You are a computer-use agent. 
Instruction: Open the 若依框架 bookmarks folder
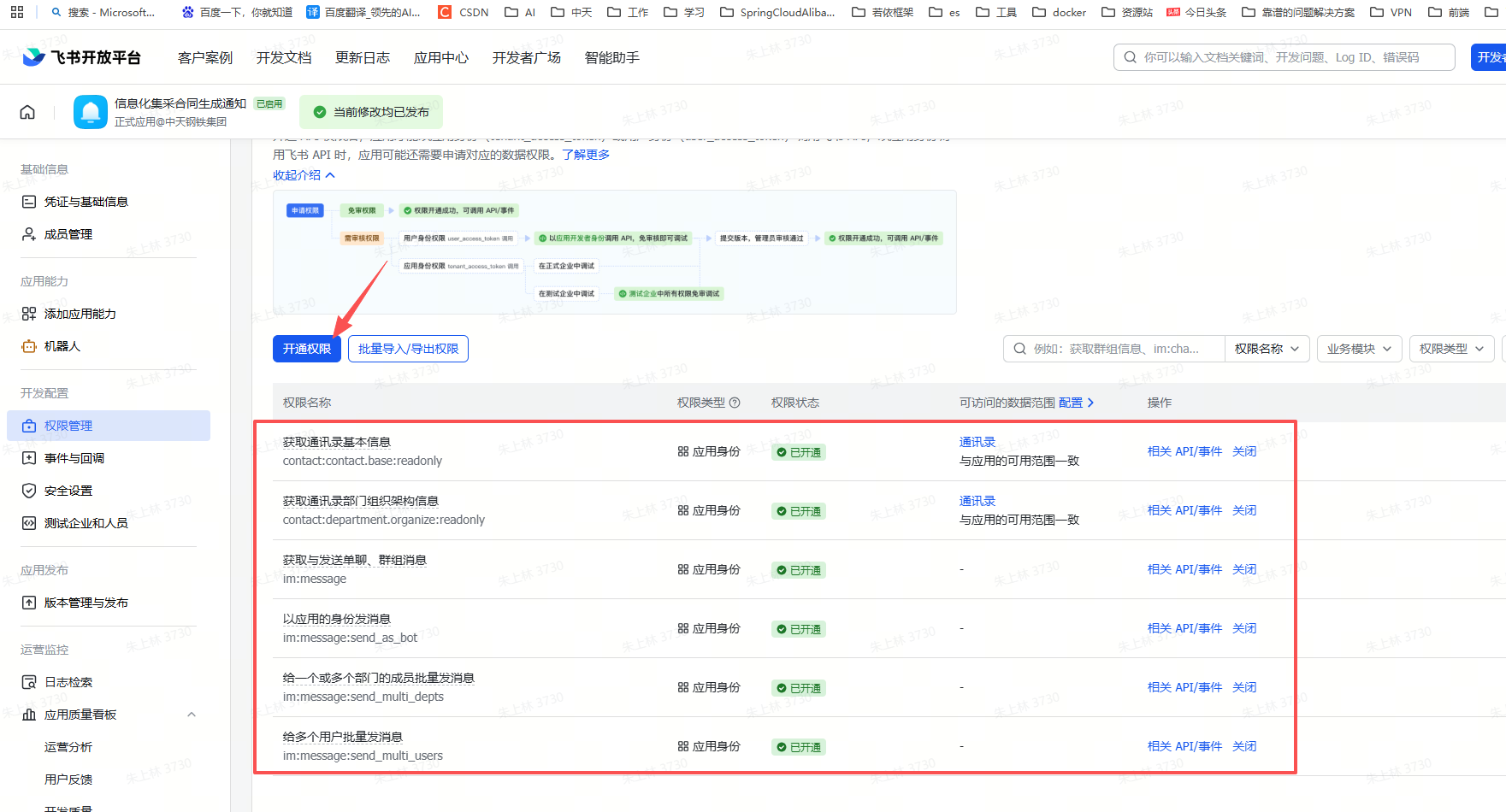pos(883,12)
